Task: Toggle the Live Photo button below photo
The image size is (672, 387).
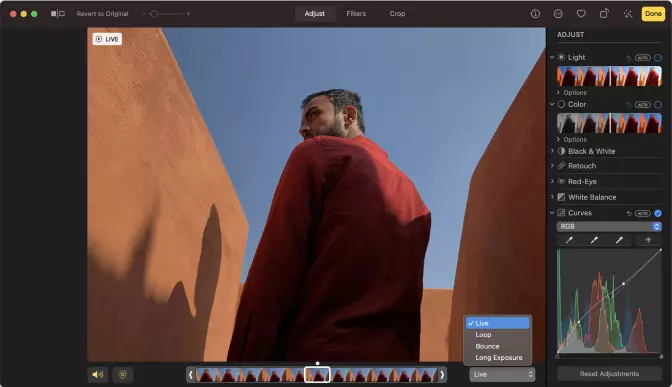Action: (123, 375)
